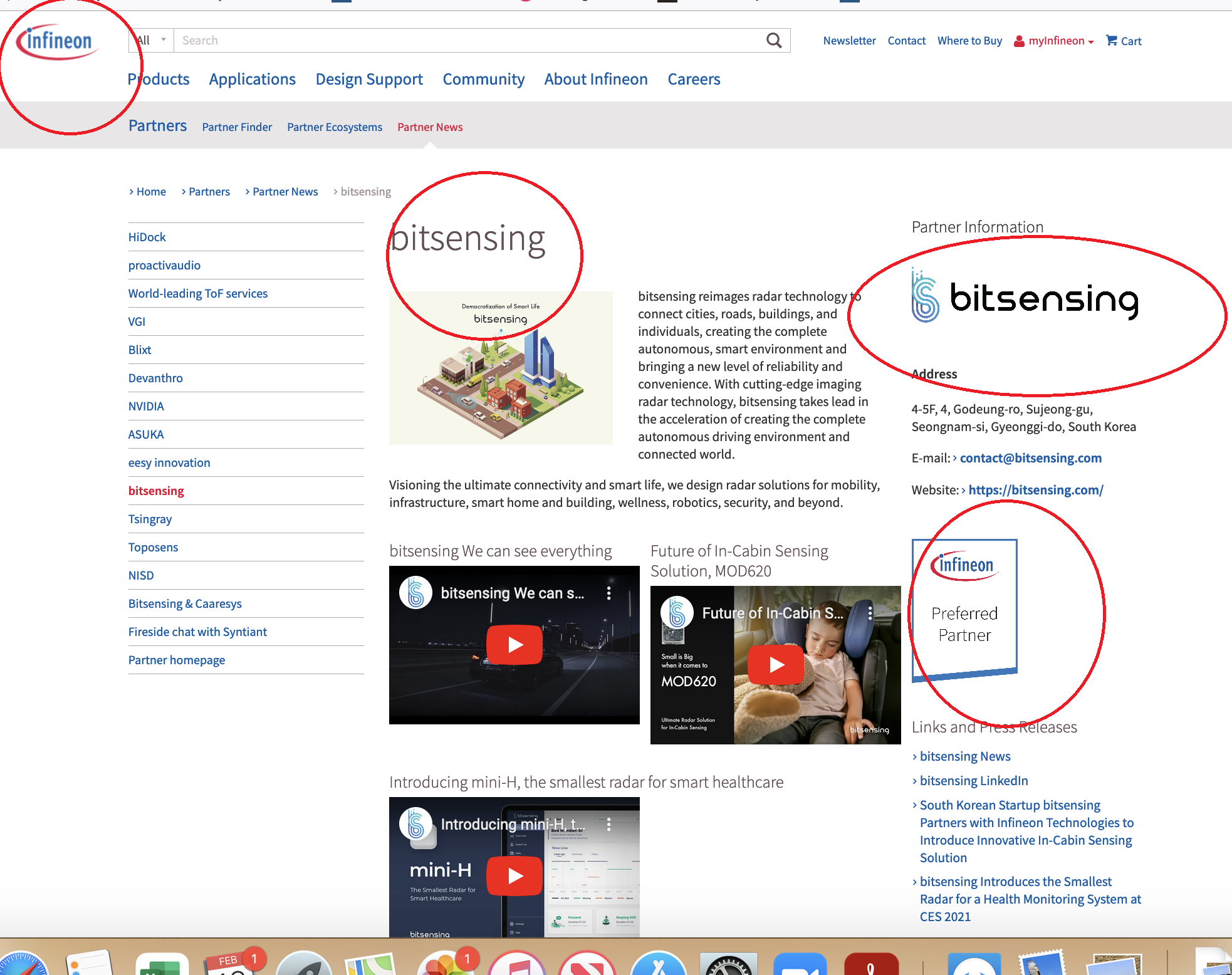Select bitsensing in the sidebar list
The width and height of the screenshot is (1232, 975).
pyautogui.click(x=156, y=491)
